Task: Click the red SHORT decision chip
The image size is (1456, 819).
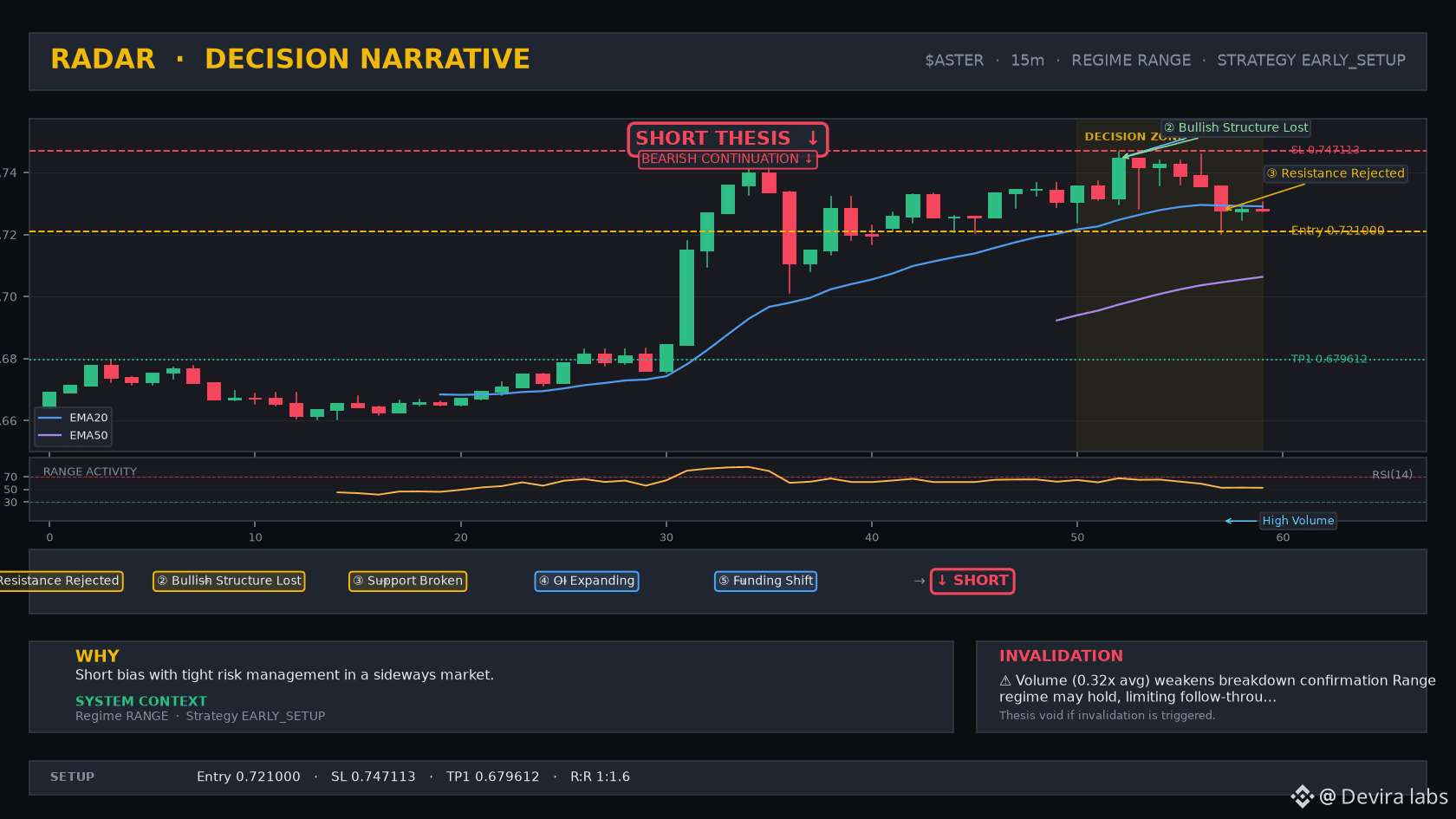Action: pyautogui.click(x=972, y=581)
